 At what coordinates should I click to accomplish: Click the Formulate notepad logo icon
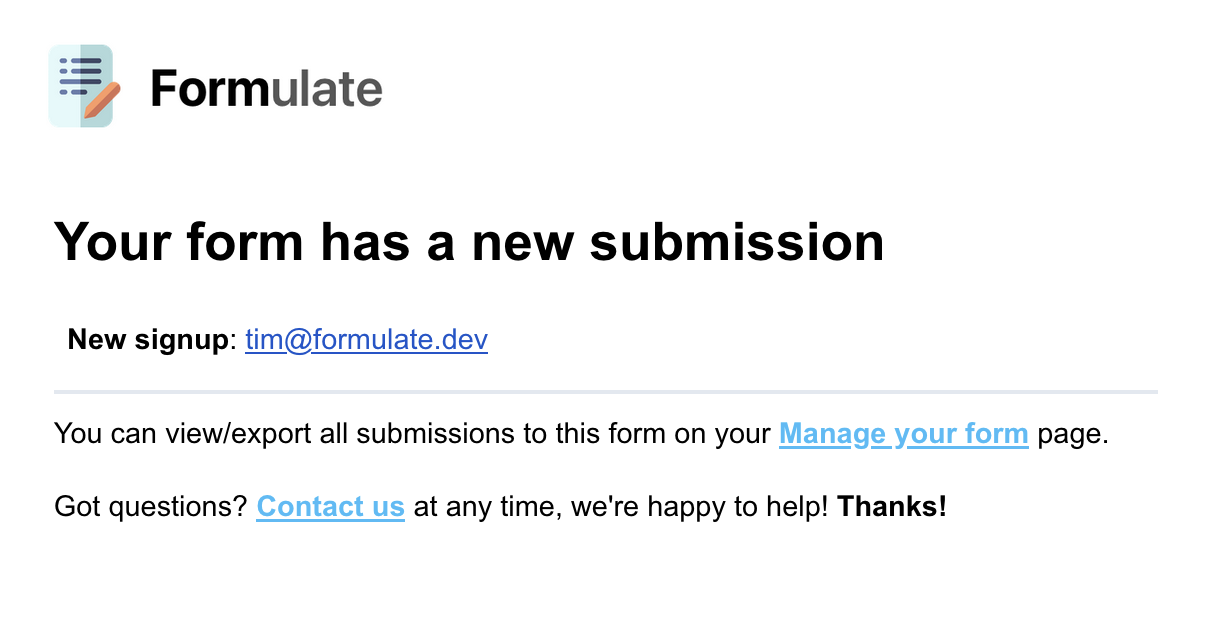[x=82, y=86]
